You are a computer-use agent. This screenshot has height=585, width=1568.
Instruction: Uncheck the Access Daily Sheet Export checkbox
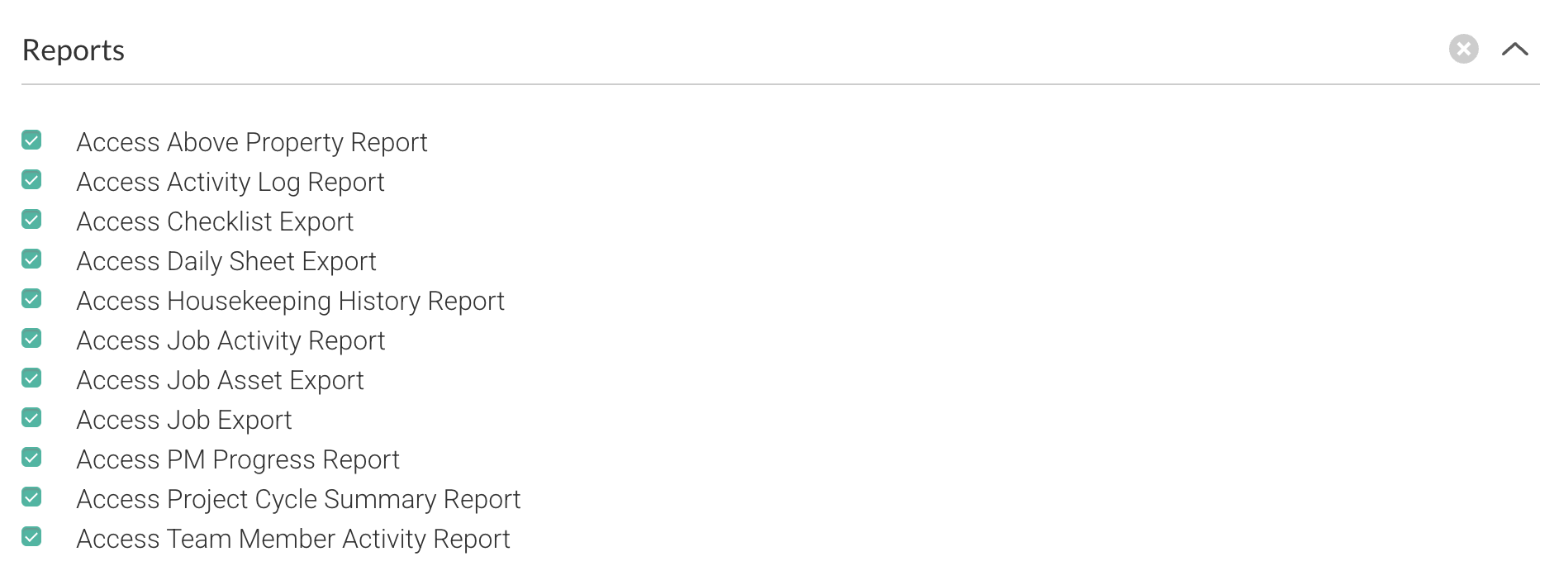coord(31,259)
